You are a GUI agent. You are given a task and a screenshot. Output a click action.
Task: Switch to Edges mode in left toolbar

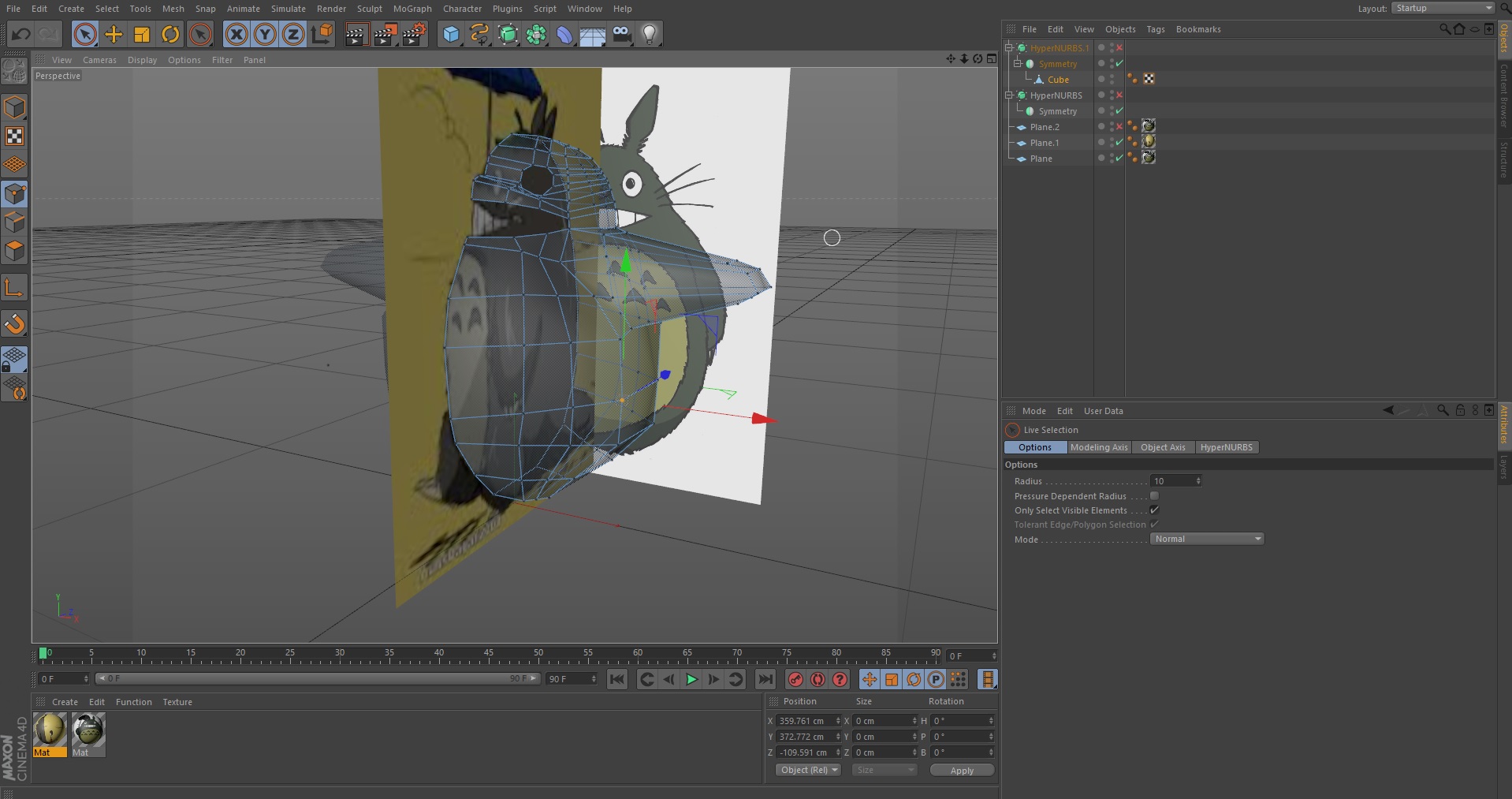pos(14,222)
